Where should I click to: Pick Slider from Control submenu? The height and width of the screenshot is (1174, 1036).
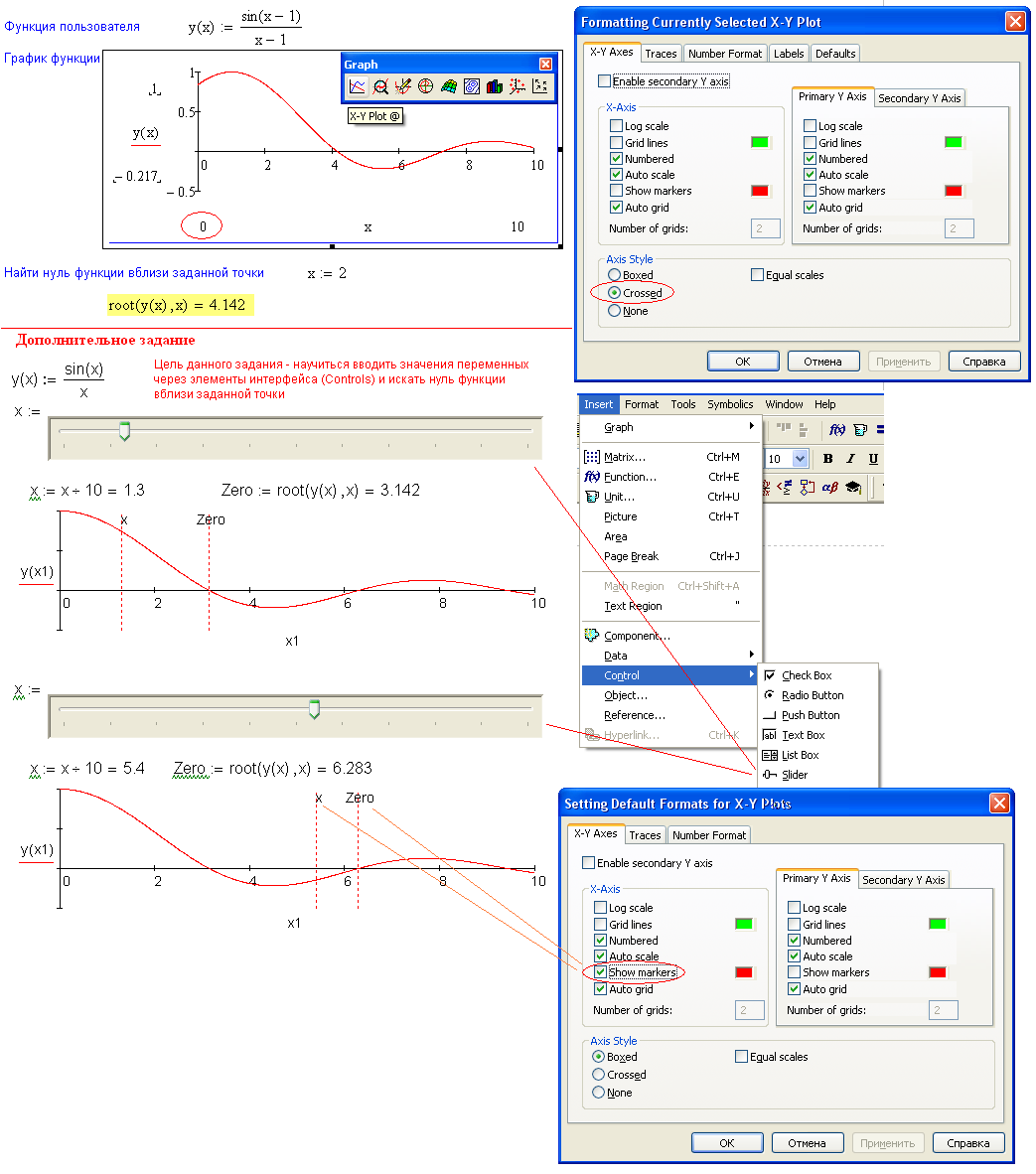pos(818,775)
